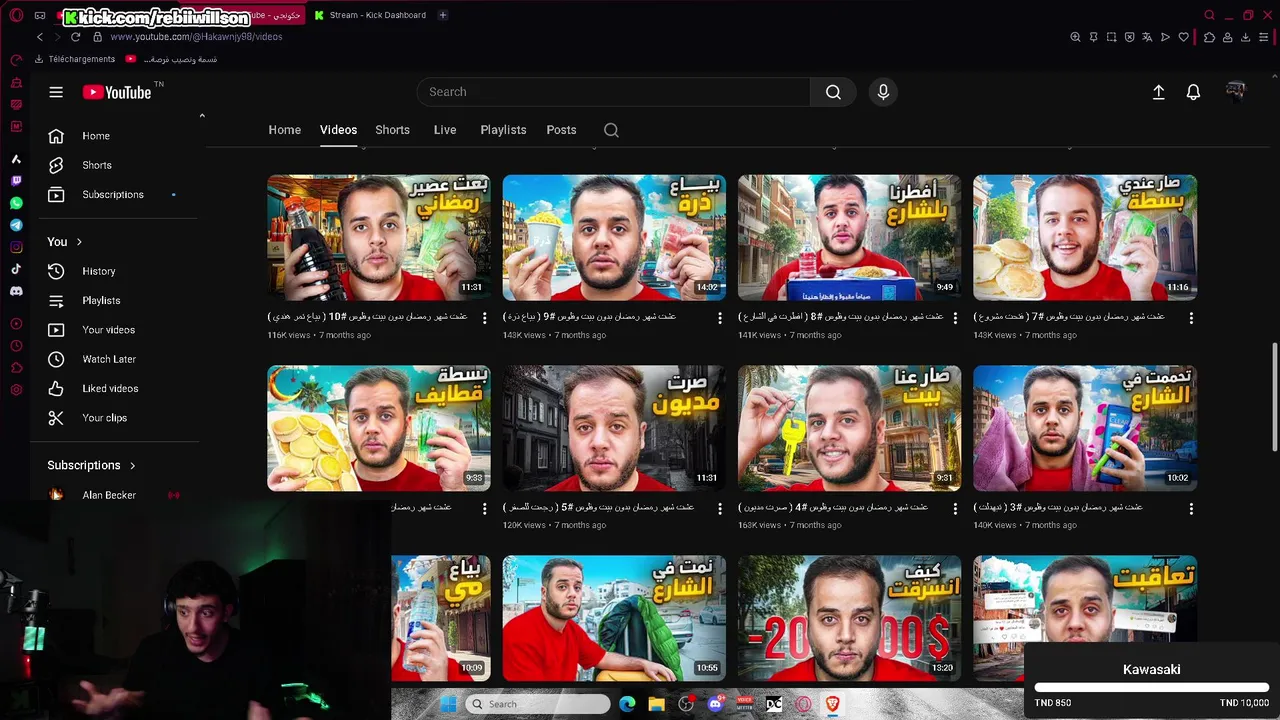Switch to the channel Shorts tab
The width and height of the screenshot is (1280, 720).
coord(392,130)
